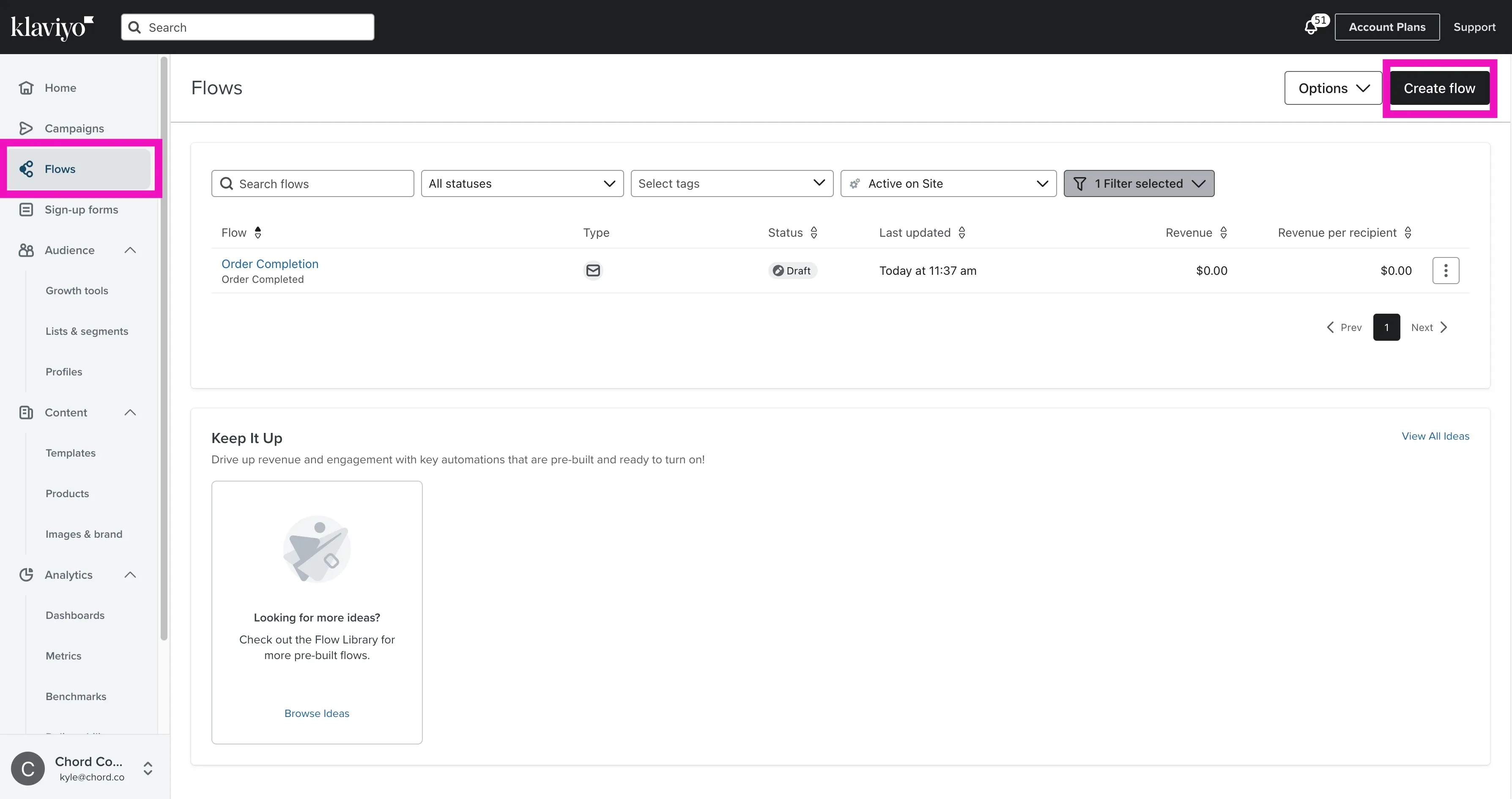This screenshot has width=1512, height=799.
Task: Click the sidebar scrollbar
Action: (164, 348)
